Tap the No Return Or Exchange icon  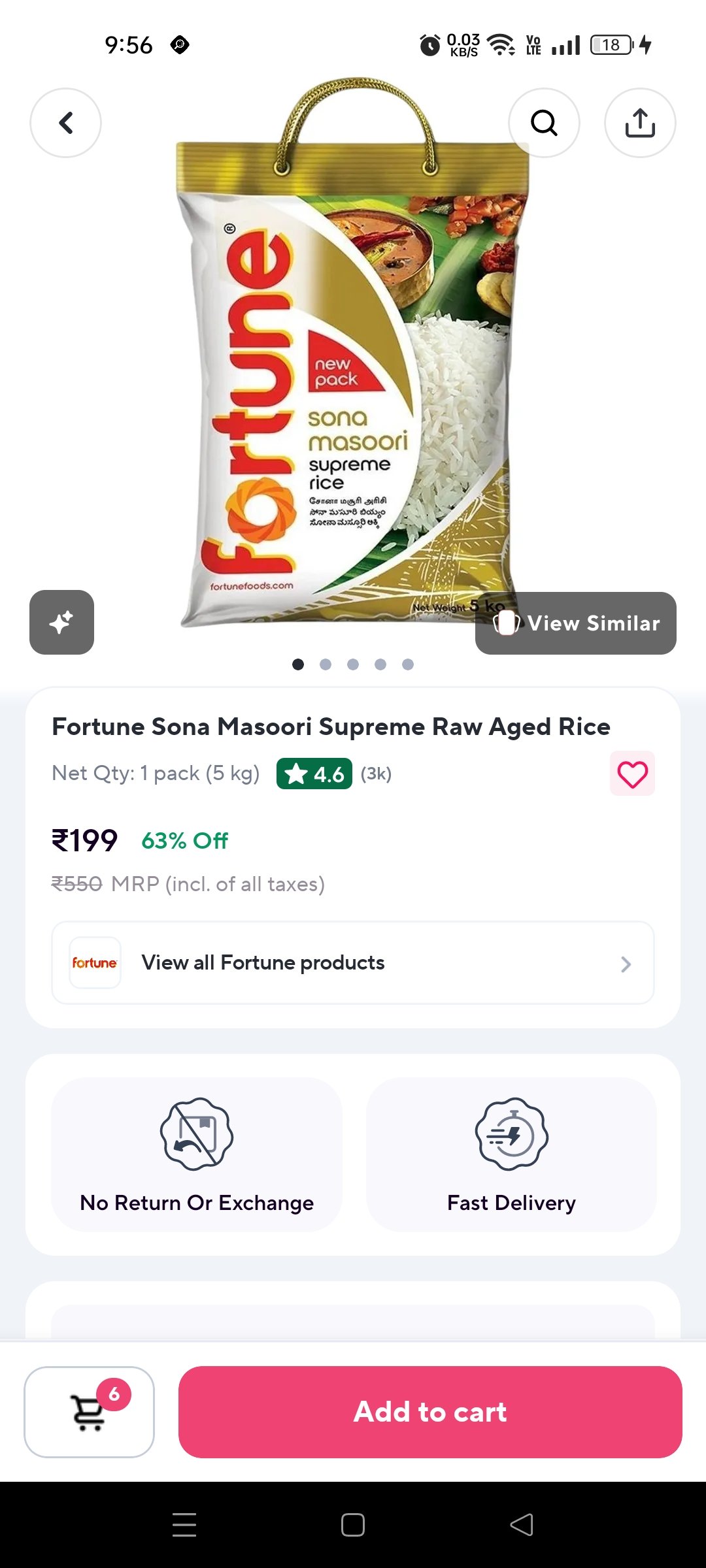(197, 1134)
